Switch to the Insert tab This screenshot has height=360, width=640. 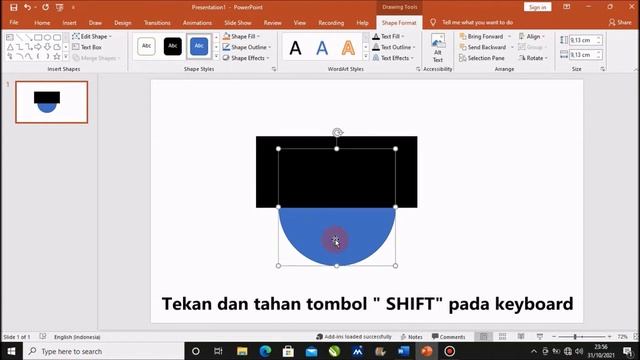69,23
